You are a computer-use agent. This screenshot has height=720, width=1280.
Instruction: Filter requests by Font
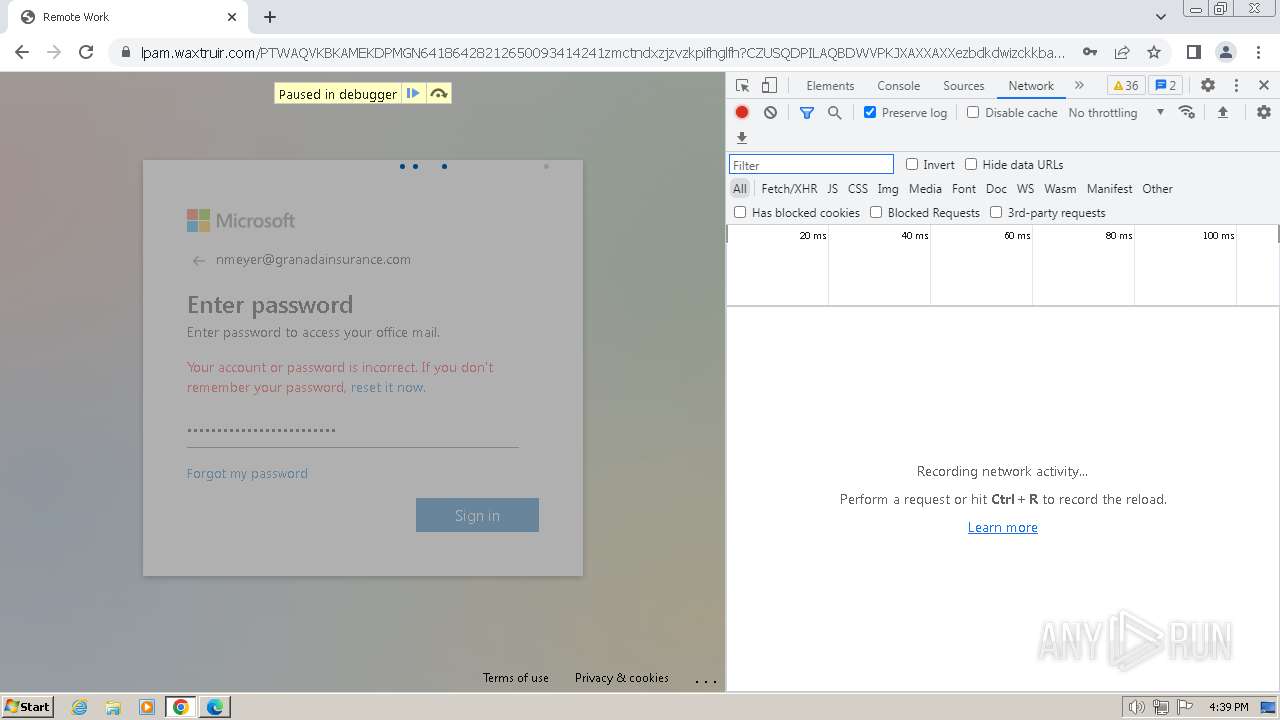point(964,189)
